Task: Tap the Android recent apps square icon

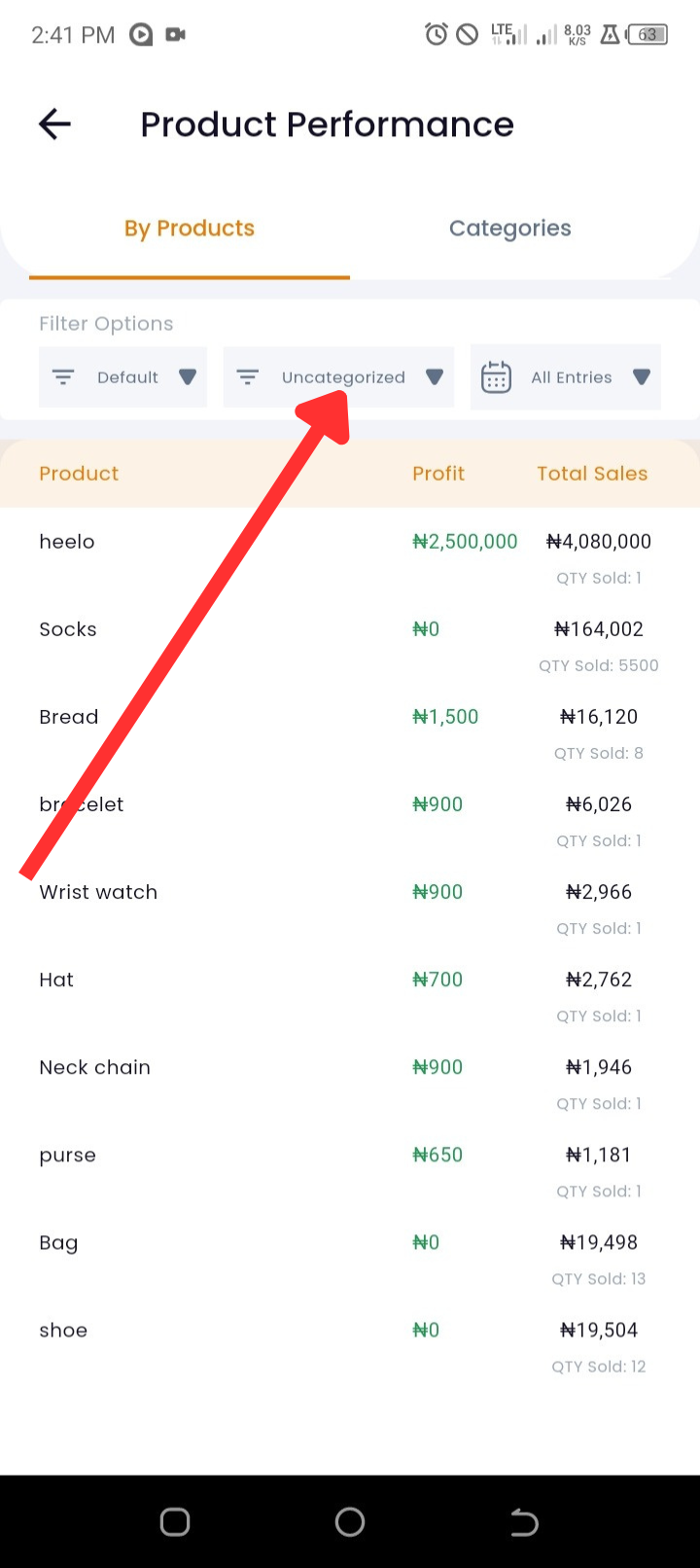Action: [175, 1521]
